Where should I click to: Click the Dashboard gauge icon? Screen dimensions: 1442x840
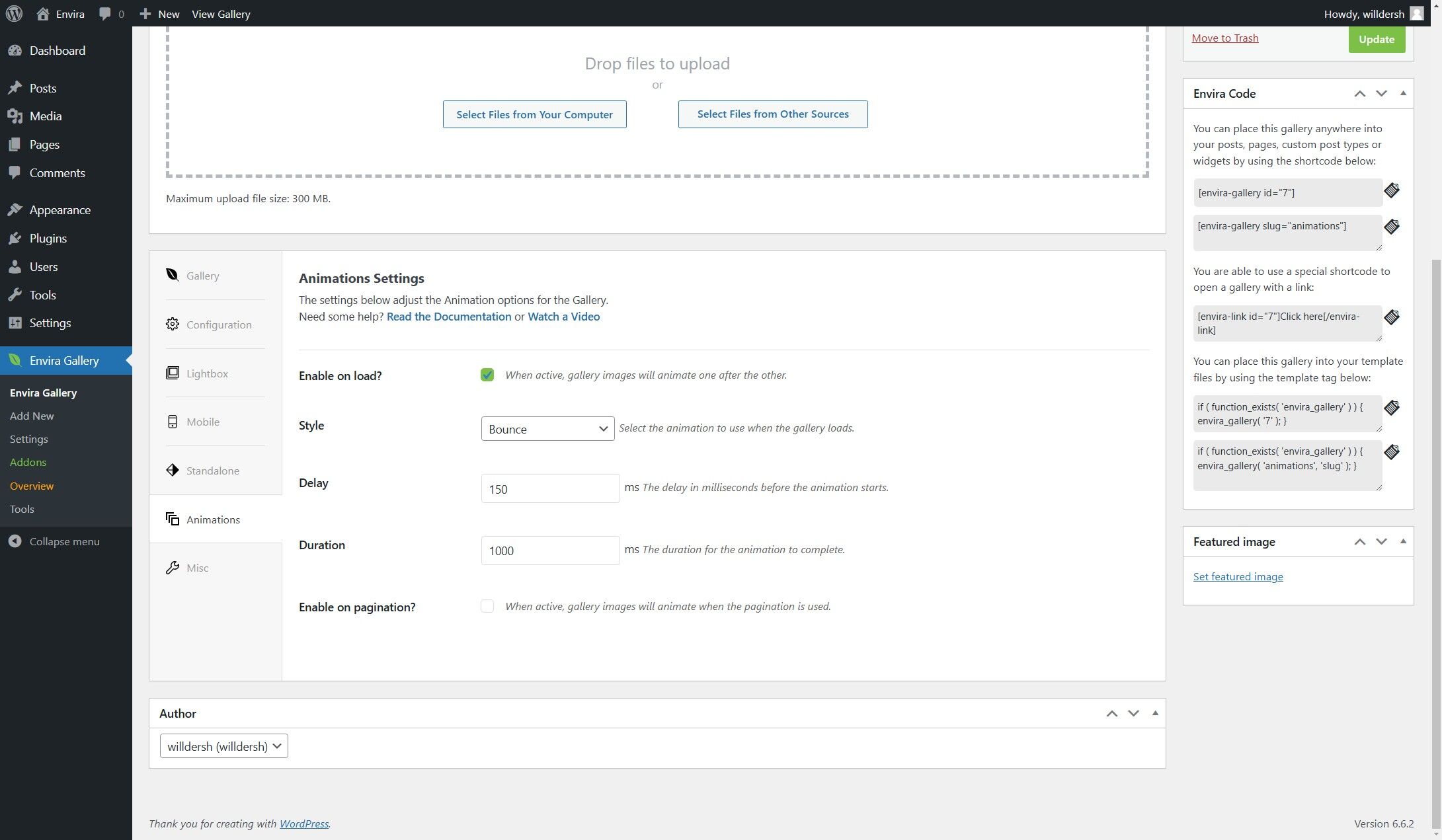click(x=15, y=51)
